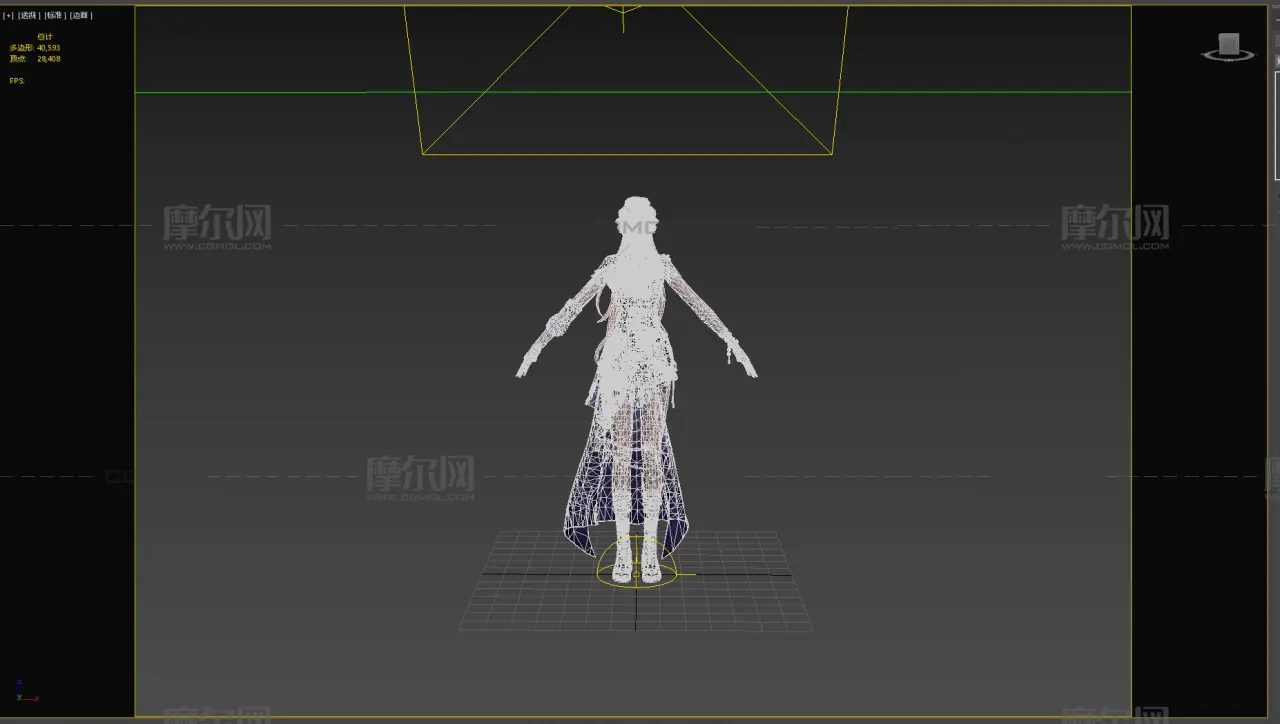The image size is (1280, 724).
Task: Open the [+] general viewport menu
Action: (x=8, y=16)
